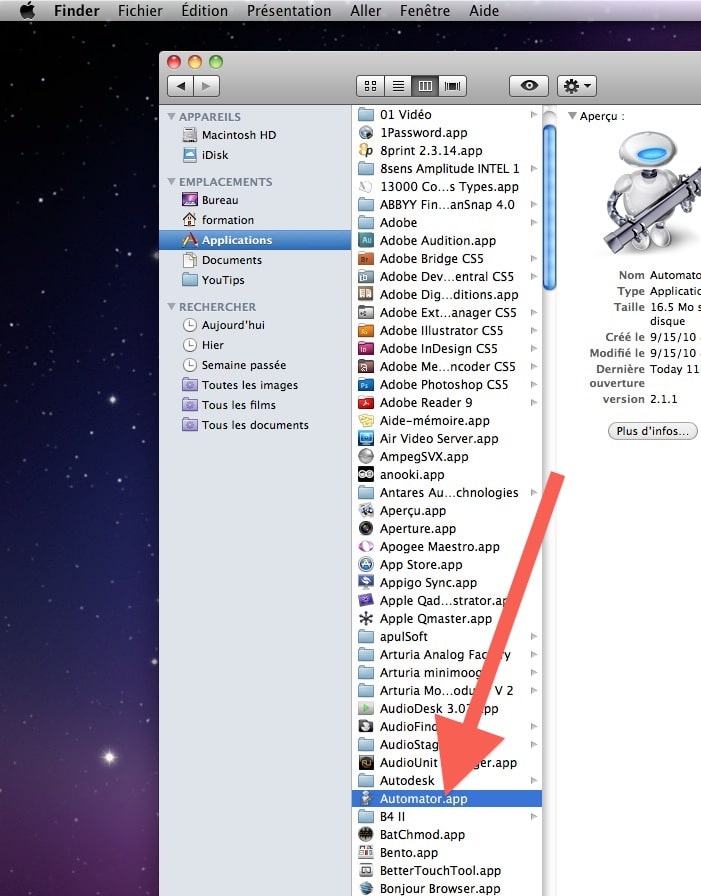The width and height of the screenshot is (701, 896).
Task: Open the Présentation menu
Action: pos(289,11)
